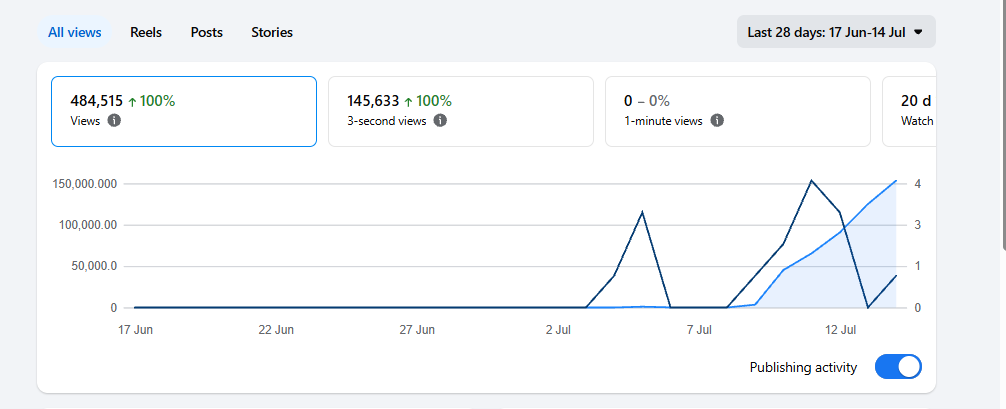1006x409 pixels.
Task: Select the All views tab
Action: coord(74,32)
